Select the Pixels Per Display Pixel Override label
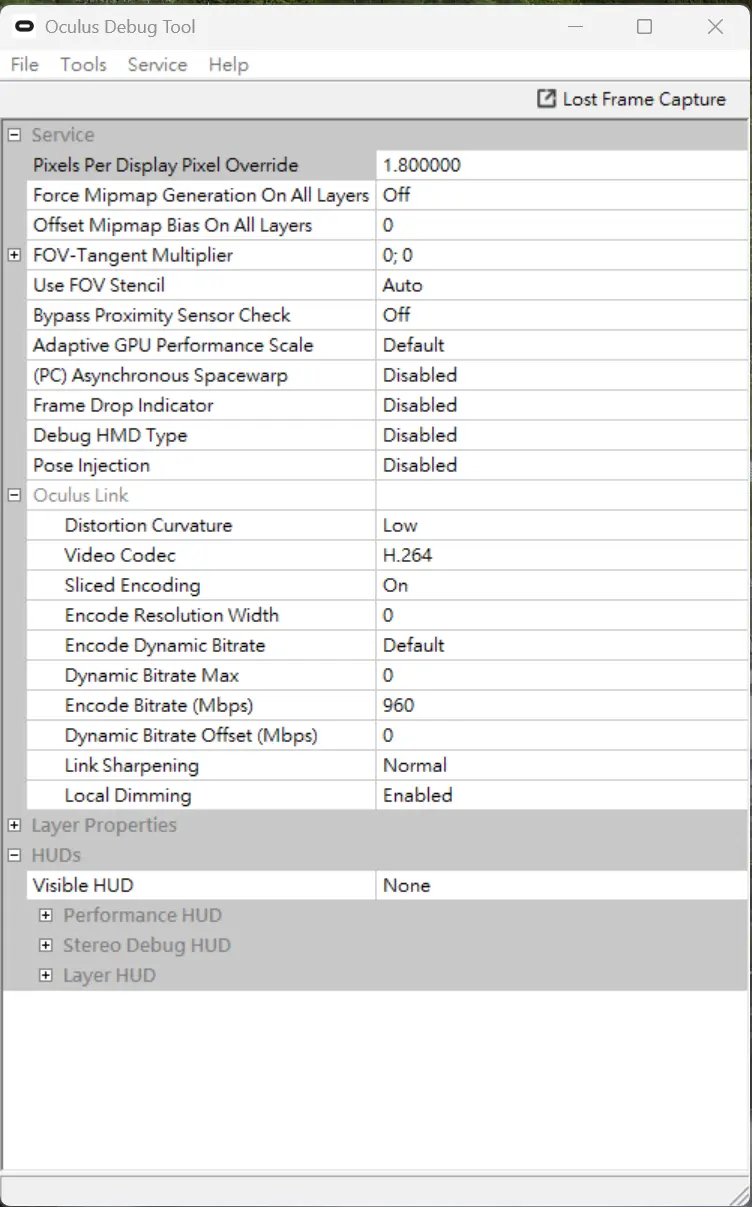This screenshot has height=1207, width=752. [x=165, y=165]
